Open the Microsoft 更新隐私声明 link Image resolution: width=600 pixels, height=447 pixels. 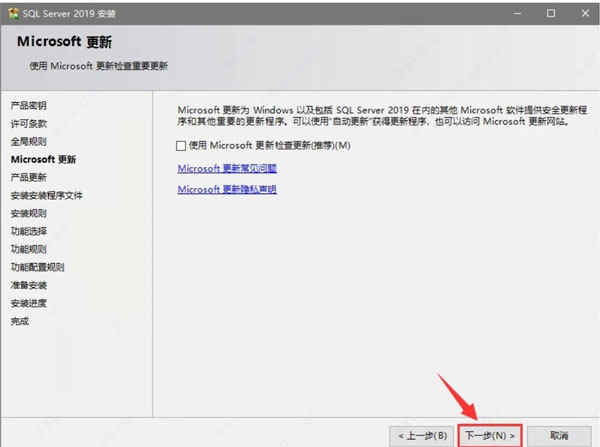[227, 189]
